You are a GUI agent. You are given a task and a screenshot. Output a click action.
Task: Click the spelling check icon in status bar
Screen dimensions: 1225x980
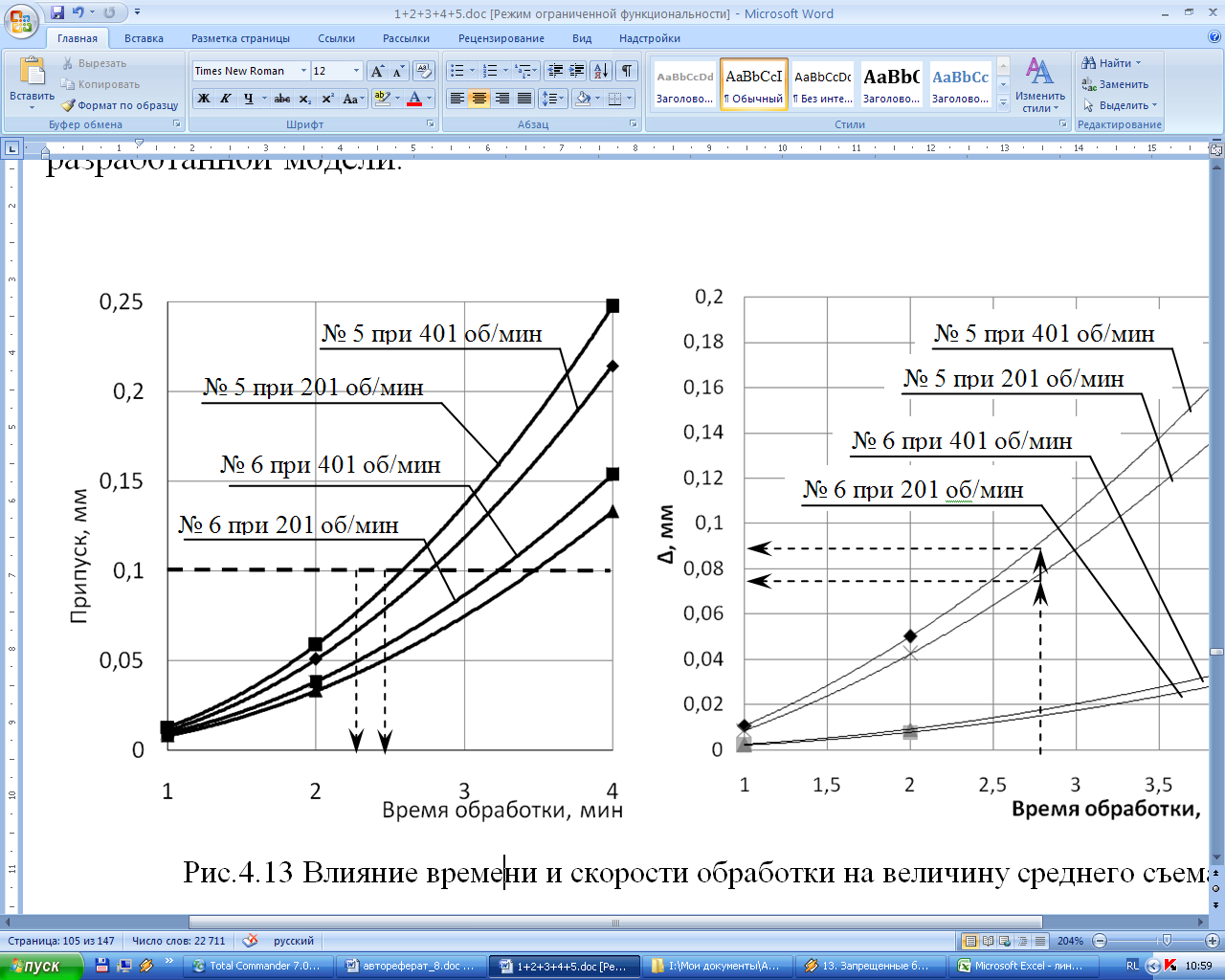pyautogui.click(x=250, y=941)
